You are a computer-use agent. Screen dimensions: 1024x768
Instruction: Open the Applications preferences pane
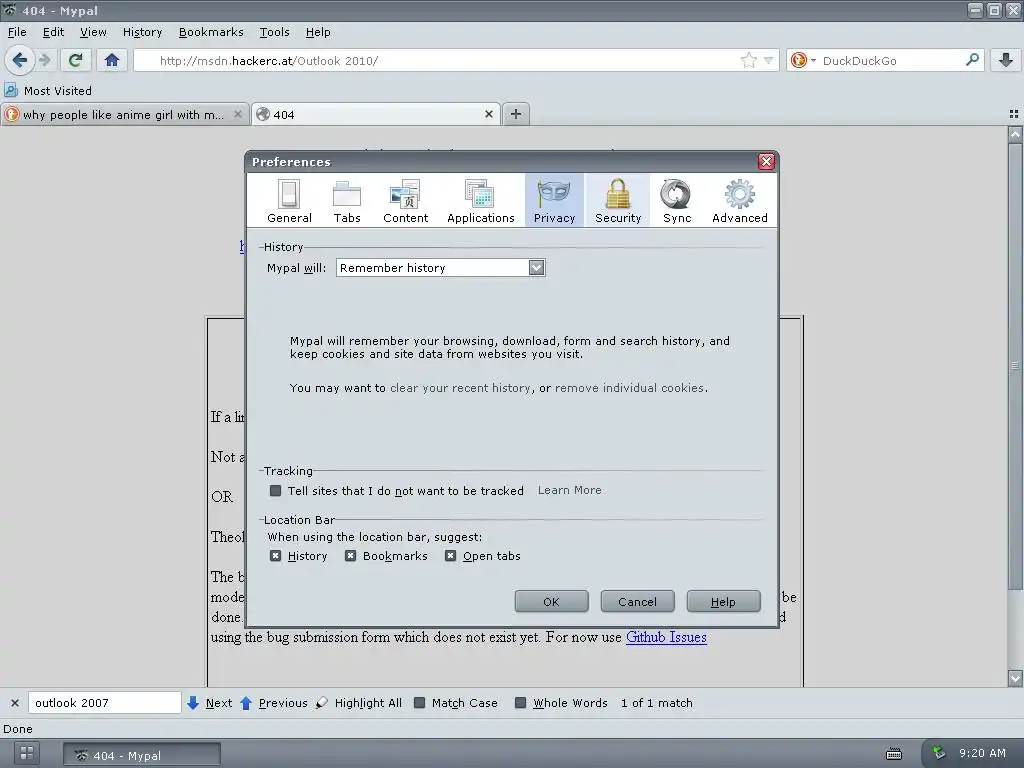point(481,201)
